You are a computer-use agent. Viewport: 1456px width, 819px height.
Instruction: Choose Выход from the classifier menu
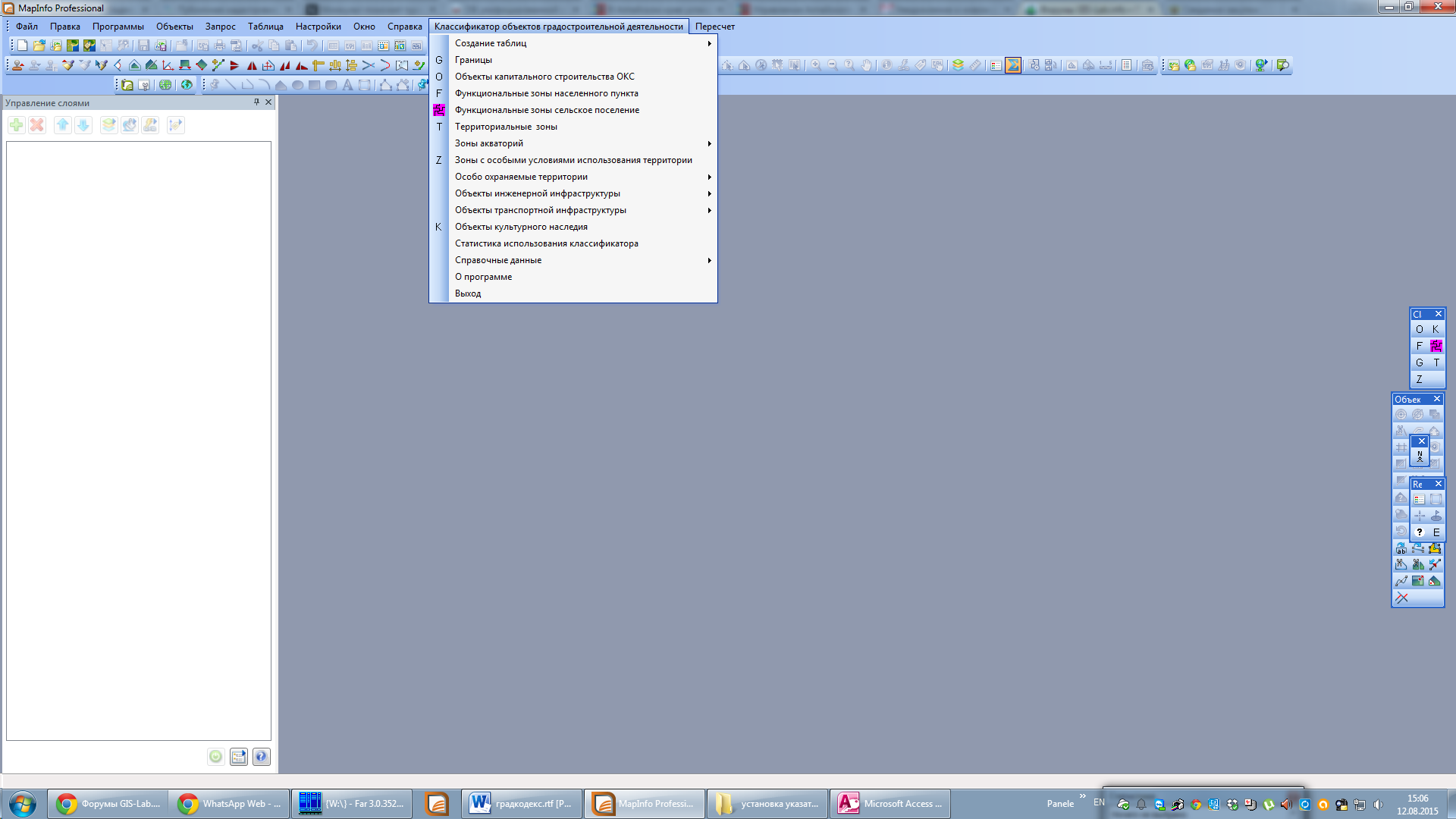click(468, 293)
